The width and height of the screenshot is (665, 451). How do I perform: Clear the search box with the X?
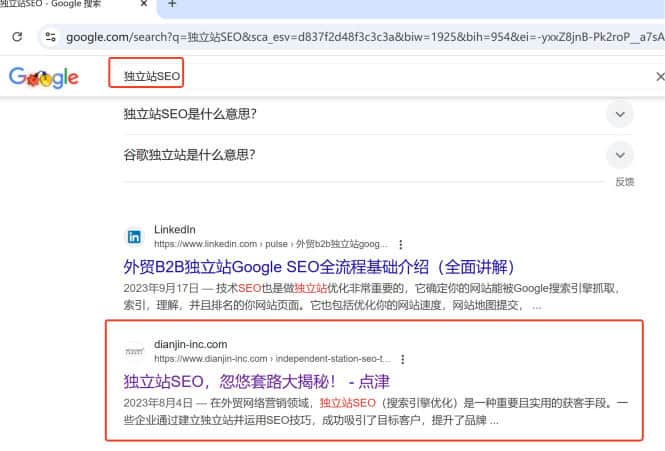660,77
